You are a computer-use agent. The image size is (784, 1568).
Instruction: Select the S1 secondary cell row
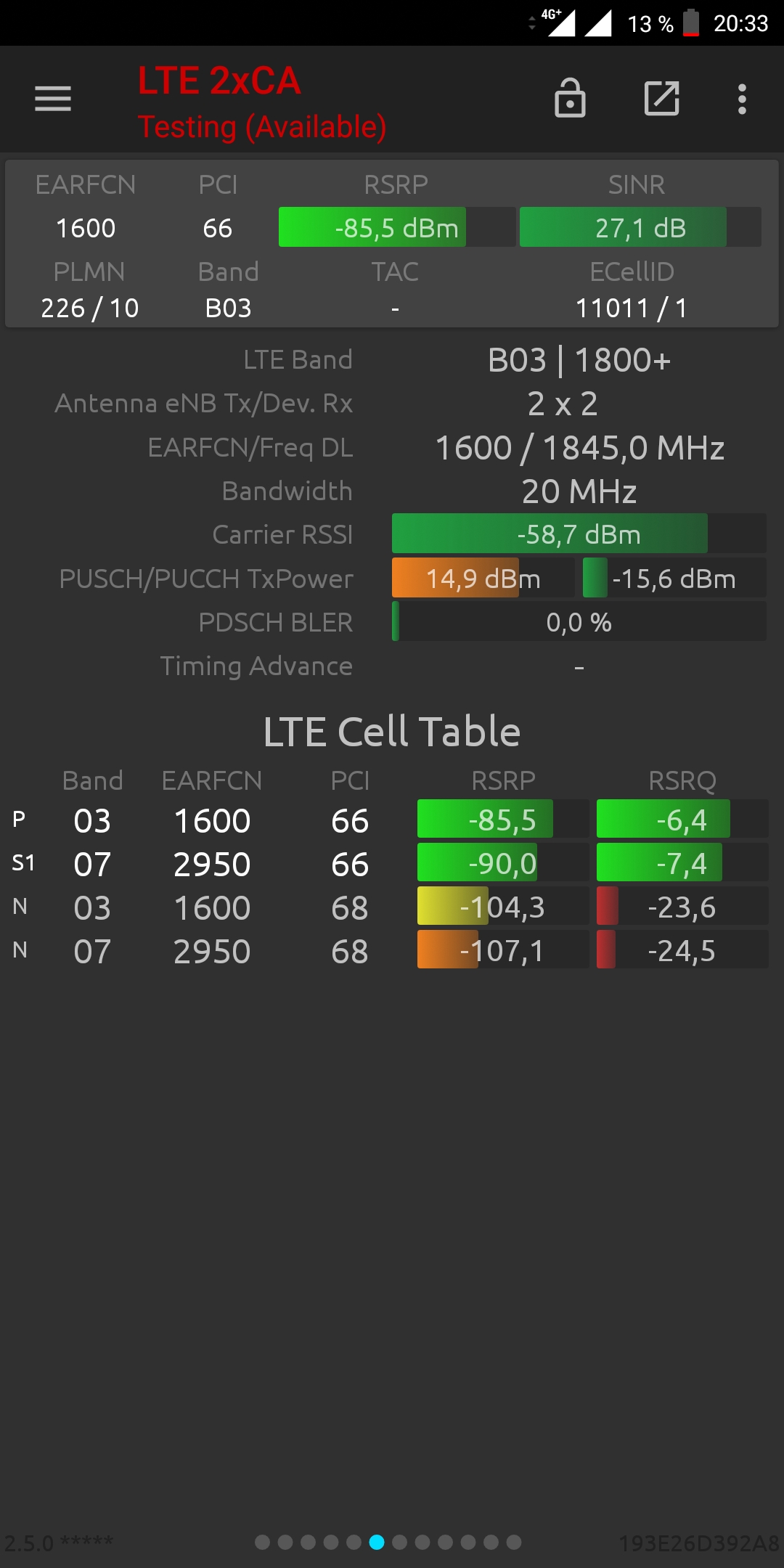click(391, 863)
